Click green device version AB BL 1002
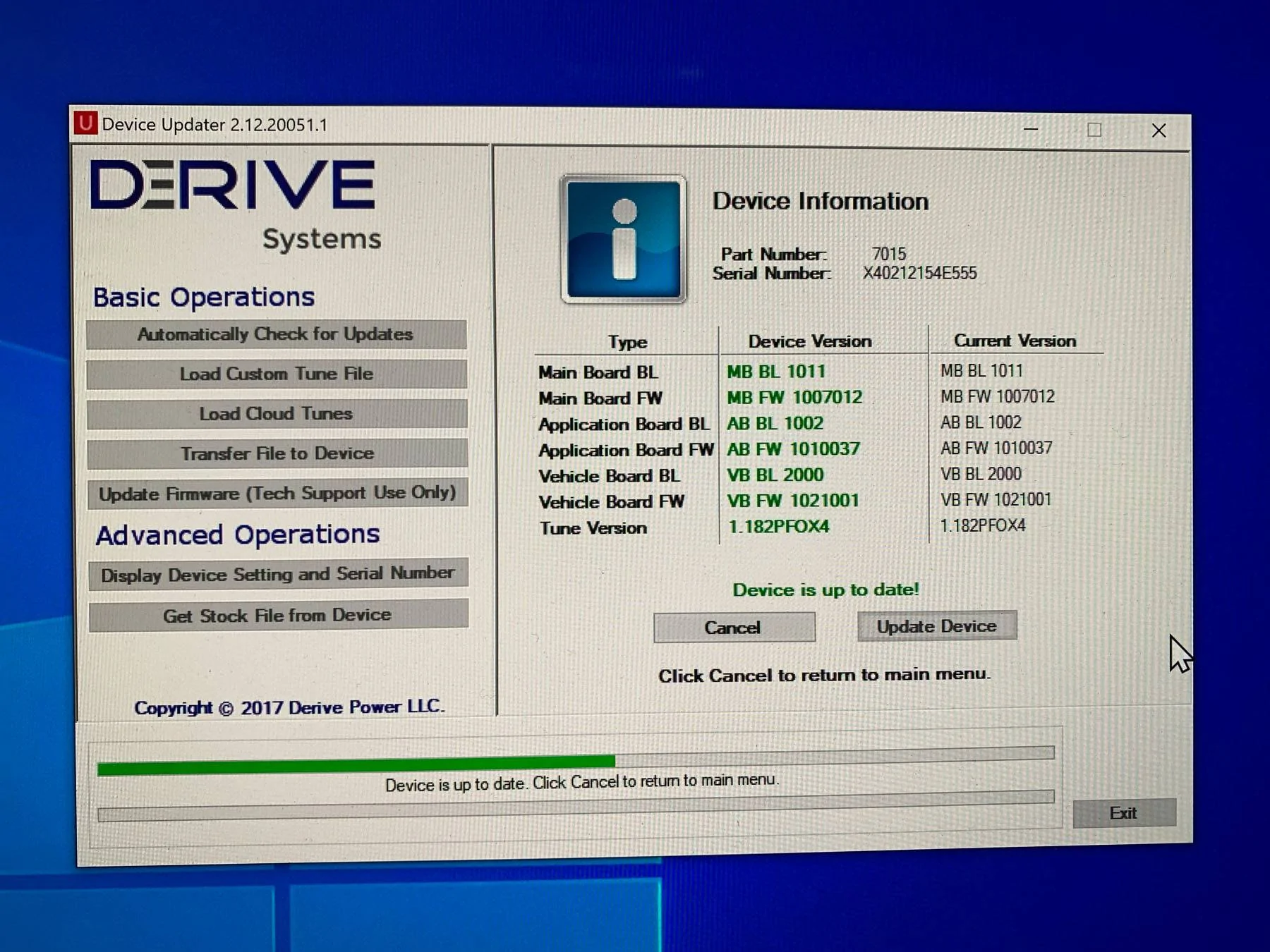The image size is (1270, 952). (x=775, y=423)
